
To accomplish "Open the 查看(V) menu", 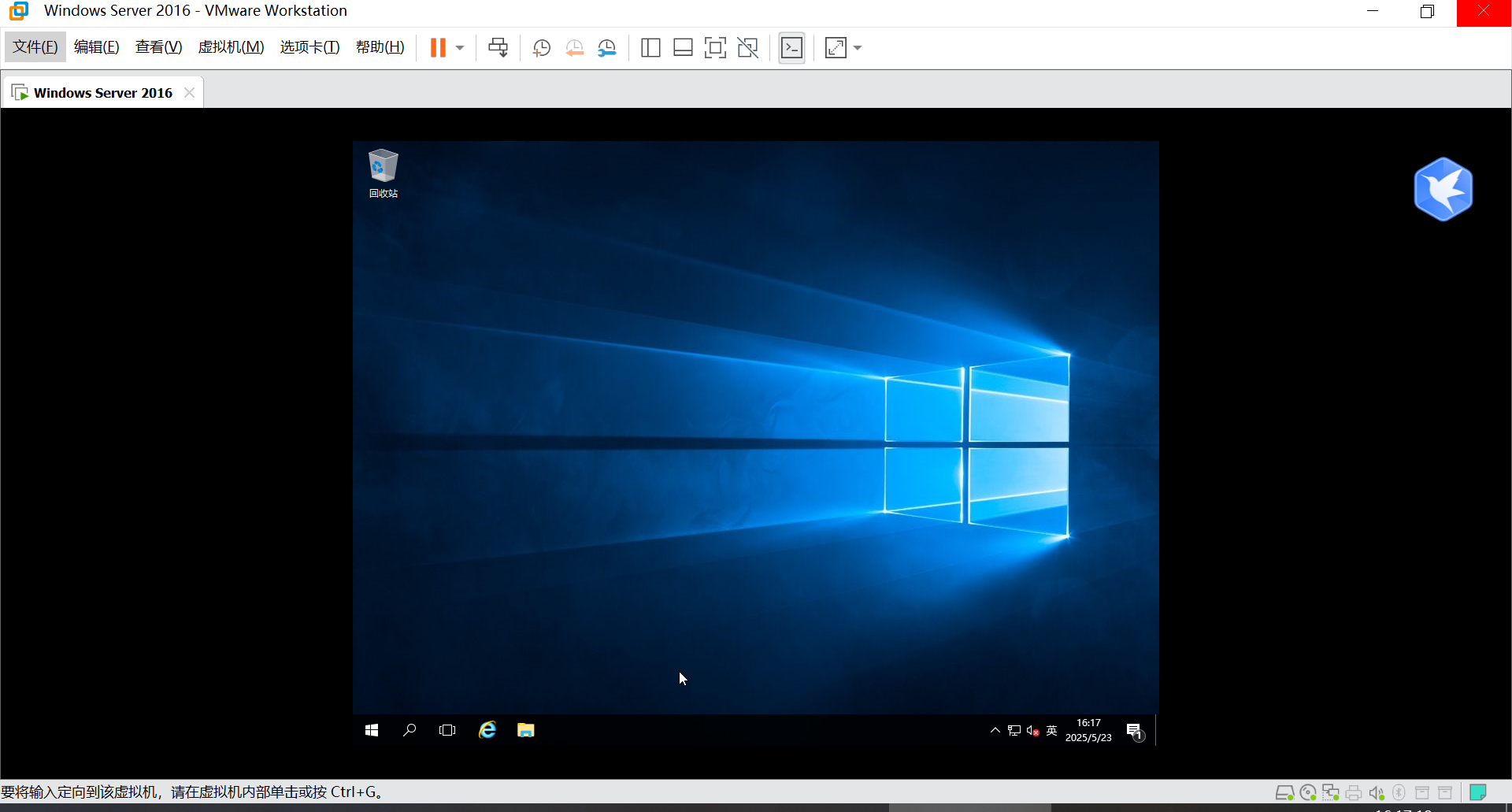I will pos(158,47).
